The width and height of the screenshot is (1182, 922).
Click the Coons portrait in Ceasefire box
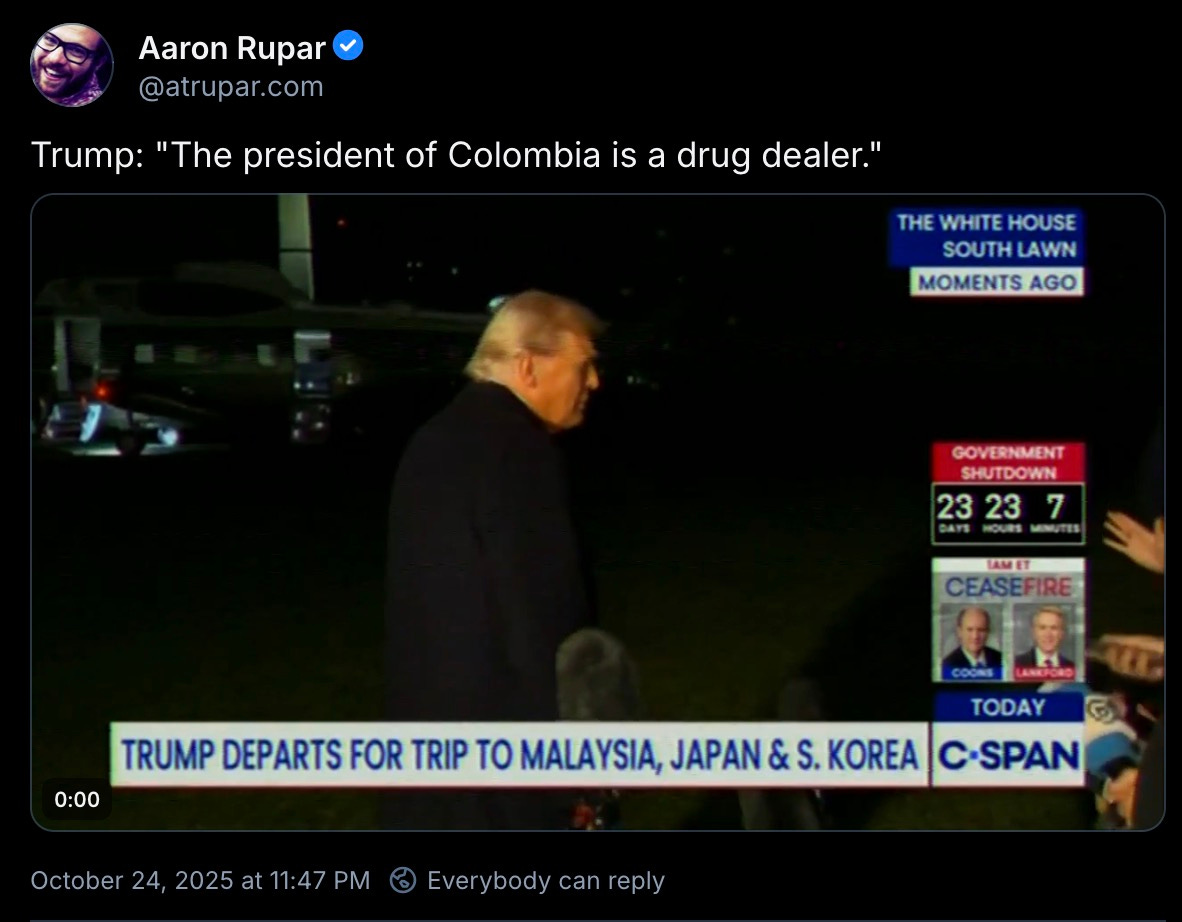[972, 642]
